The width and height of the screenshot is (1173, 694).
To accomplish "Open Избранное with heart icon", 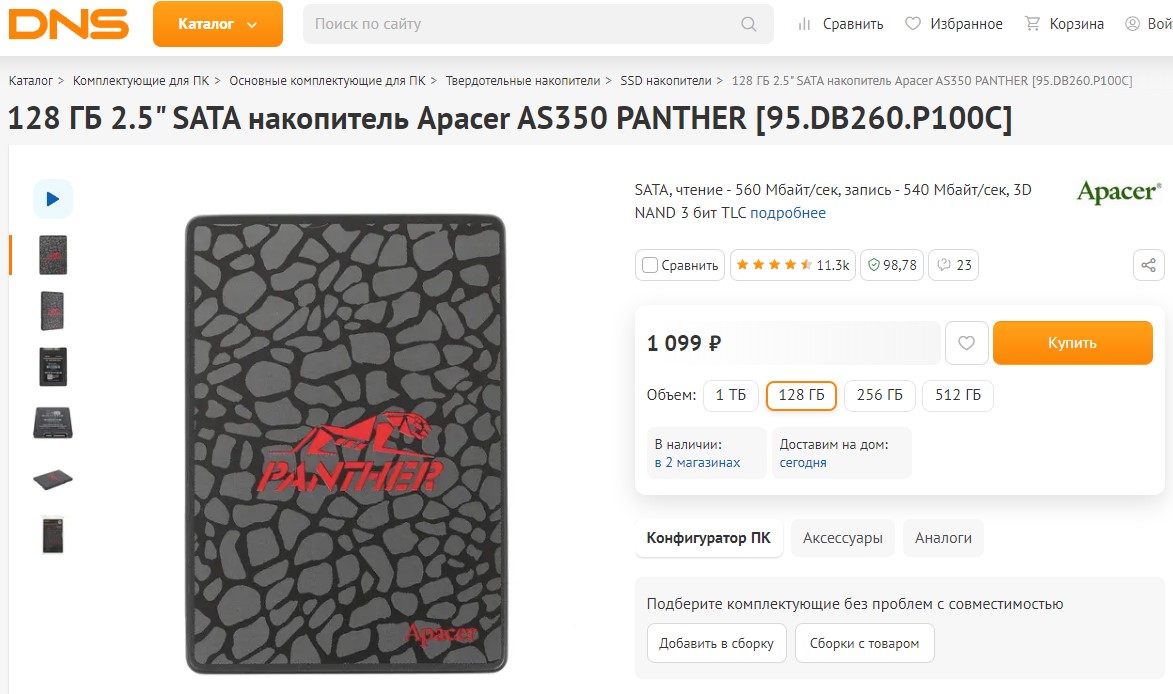I will (x=953, y=24).
